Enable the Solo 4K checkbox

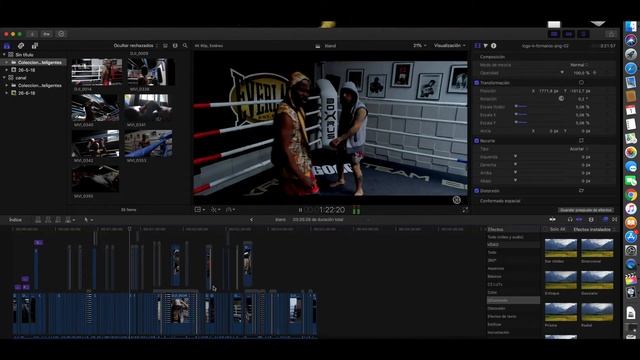(546, 229)
